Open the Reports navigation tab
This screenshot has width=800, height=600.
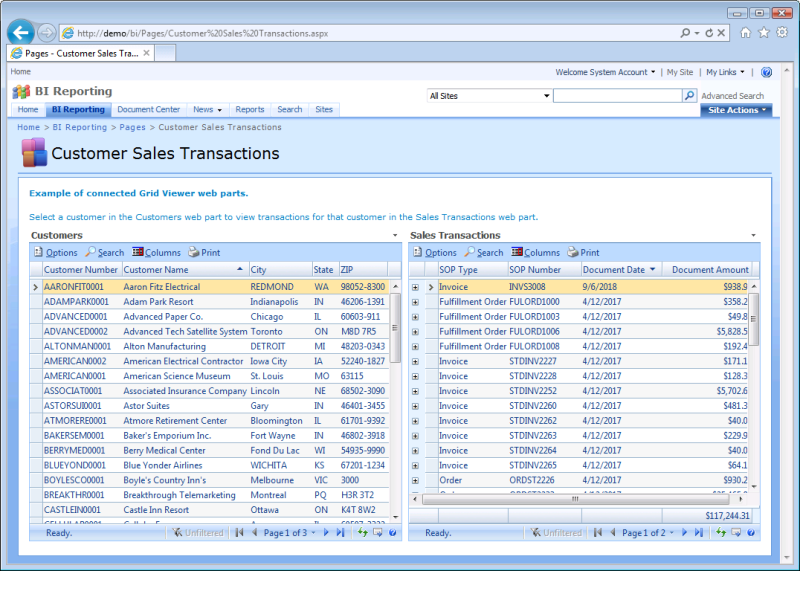click(x=250, y=110)
